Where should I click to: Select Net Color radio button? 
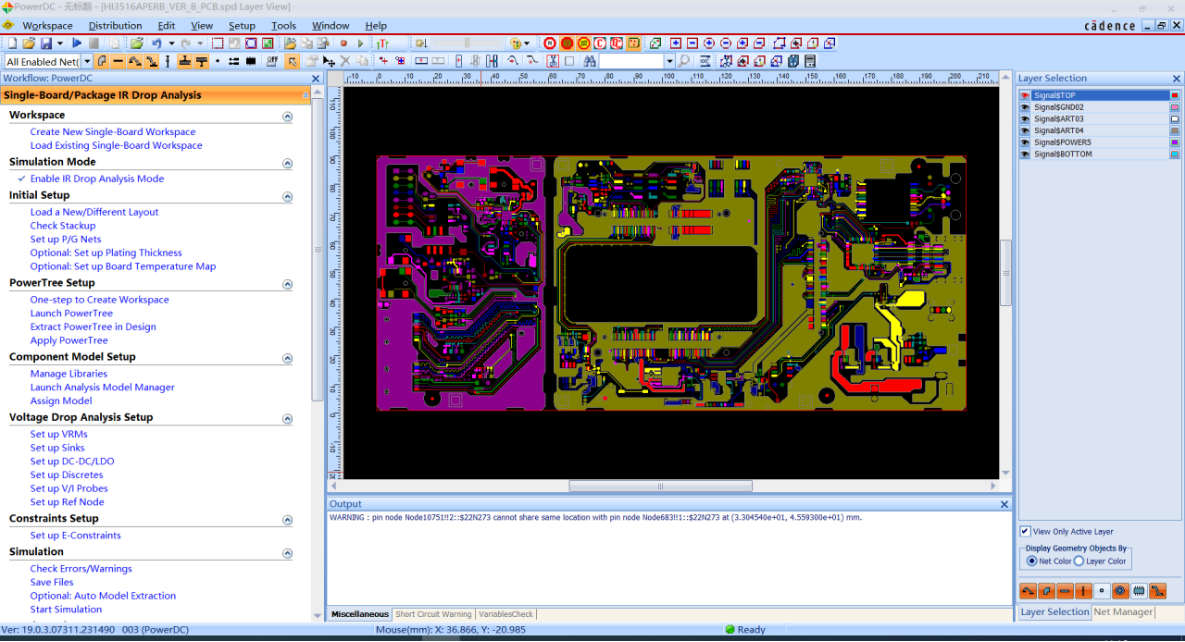(1032, 561)
